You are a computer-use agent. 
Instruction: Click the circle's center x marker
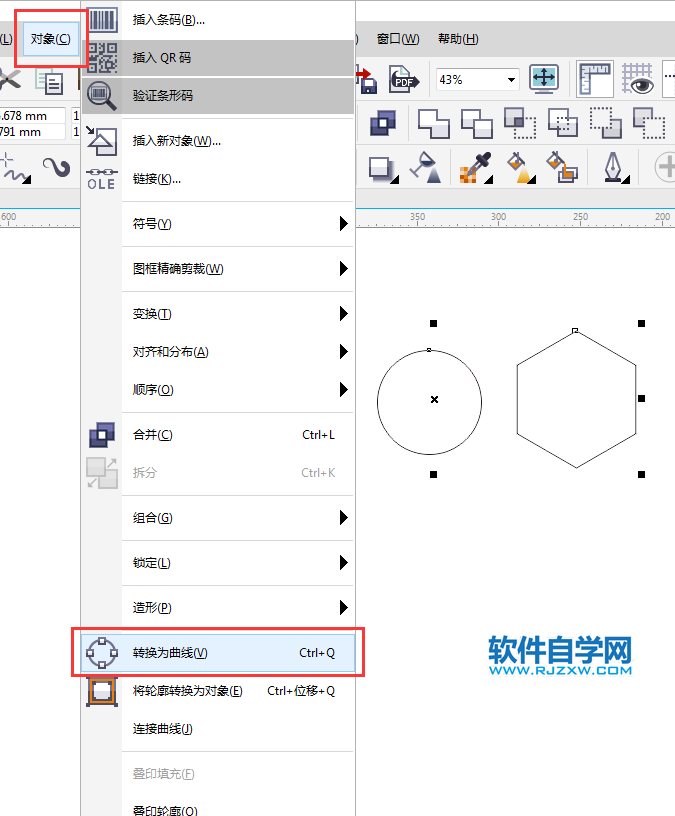coord(435,400)
